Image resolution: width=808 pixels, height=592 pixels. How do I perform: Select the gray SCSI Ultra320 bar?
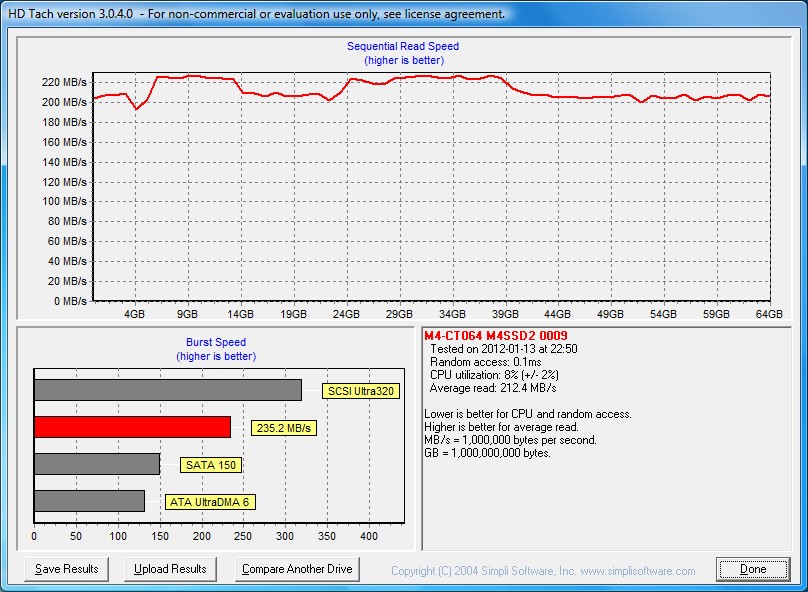tap(168, 390)
